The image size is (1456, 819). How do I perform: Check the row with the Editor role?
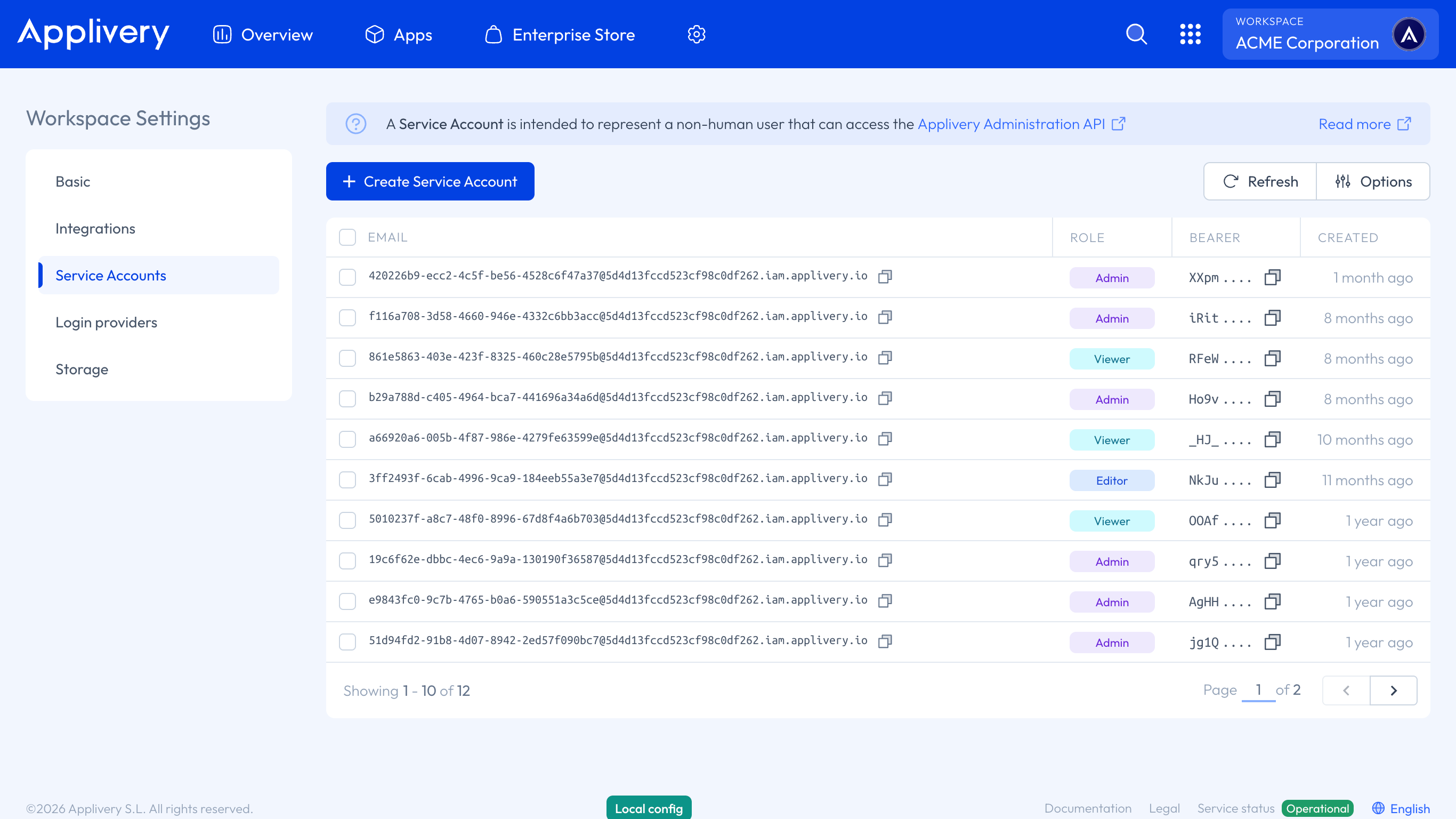347,480
